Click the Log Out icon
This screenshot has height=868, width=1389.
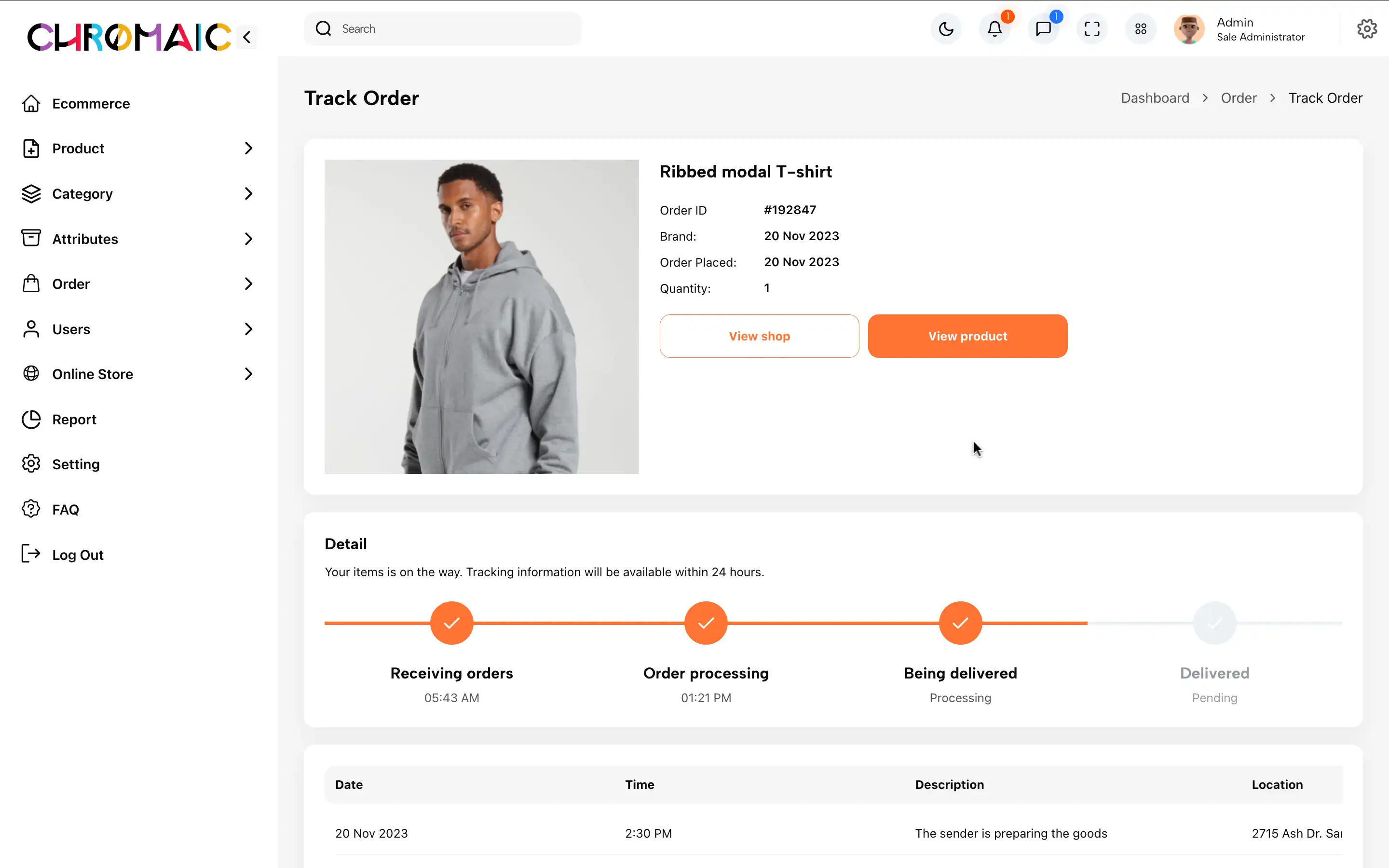tap(31, 554)
